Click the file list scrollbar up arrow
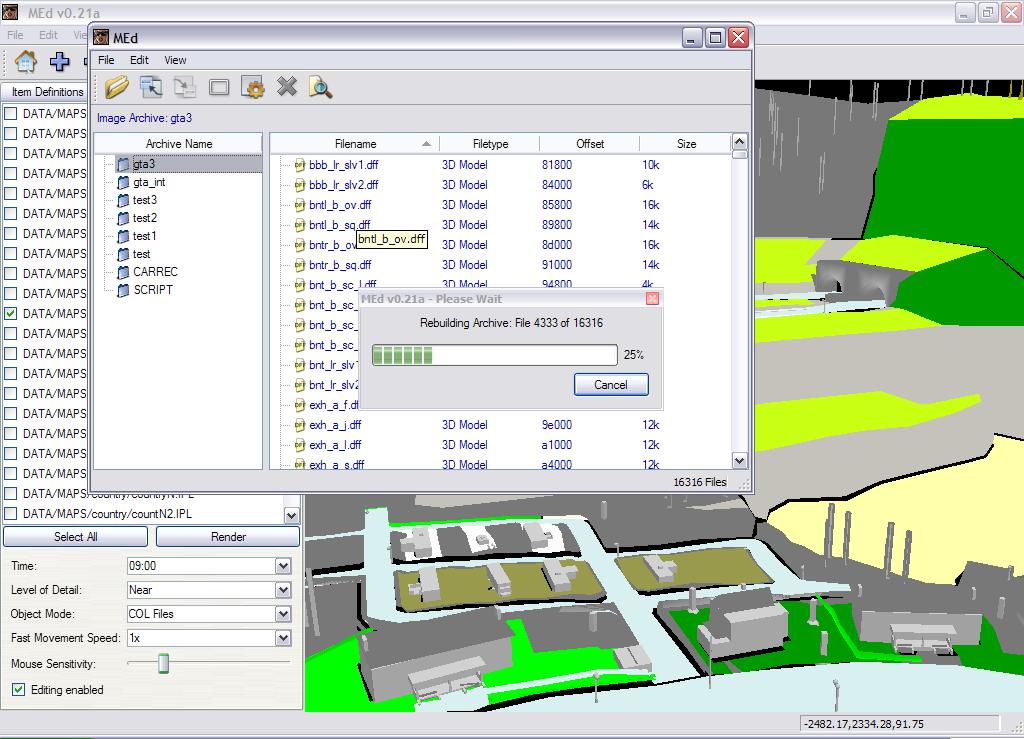The image size is (1024, 739). pyautogui.click(x=739, y=141)
